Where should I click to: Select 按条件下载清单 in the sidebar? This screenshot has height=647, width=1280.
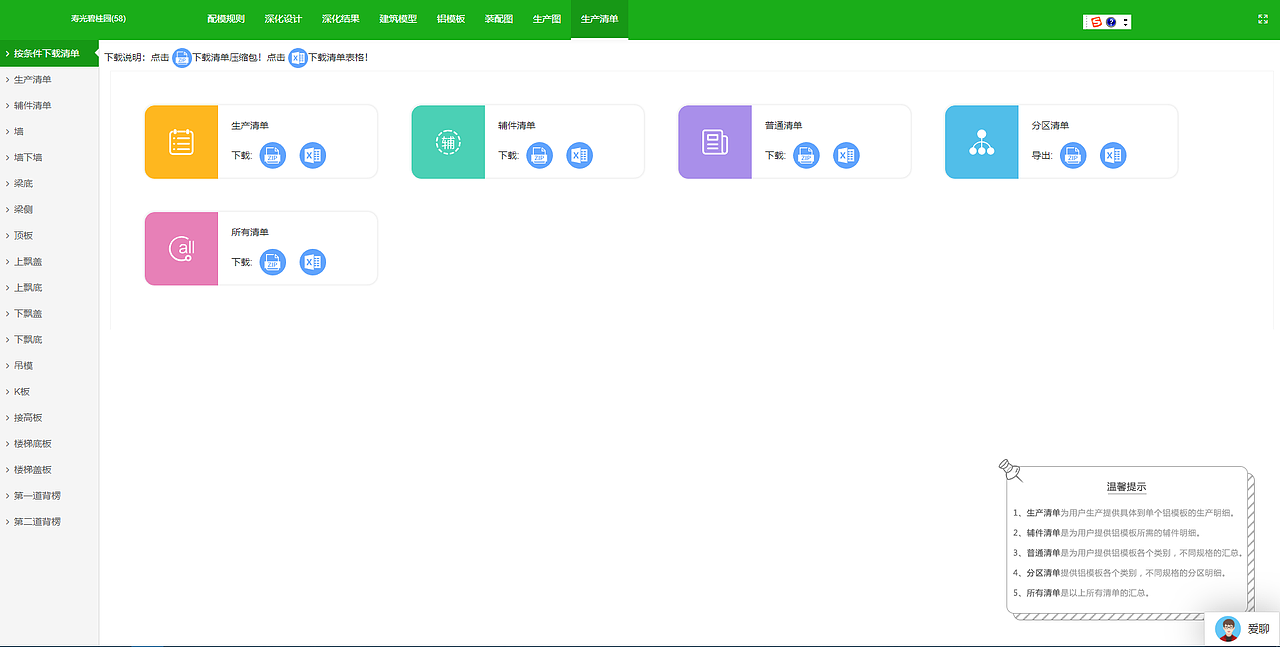click(49, 54)
